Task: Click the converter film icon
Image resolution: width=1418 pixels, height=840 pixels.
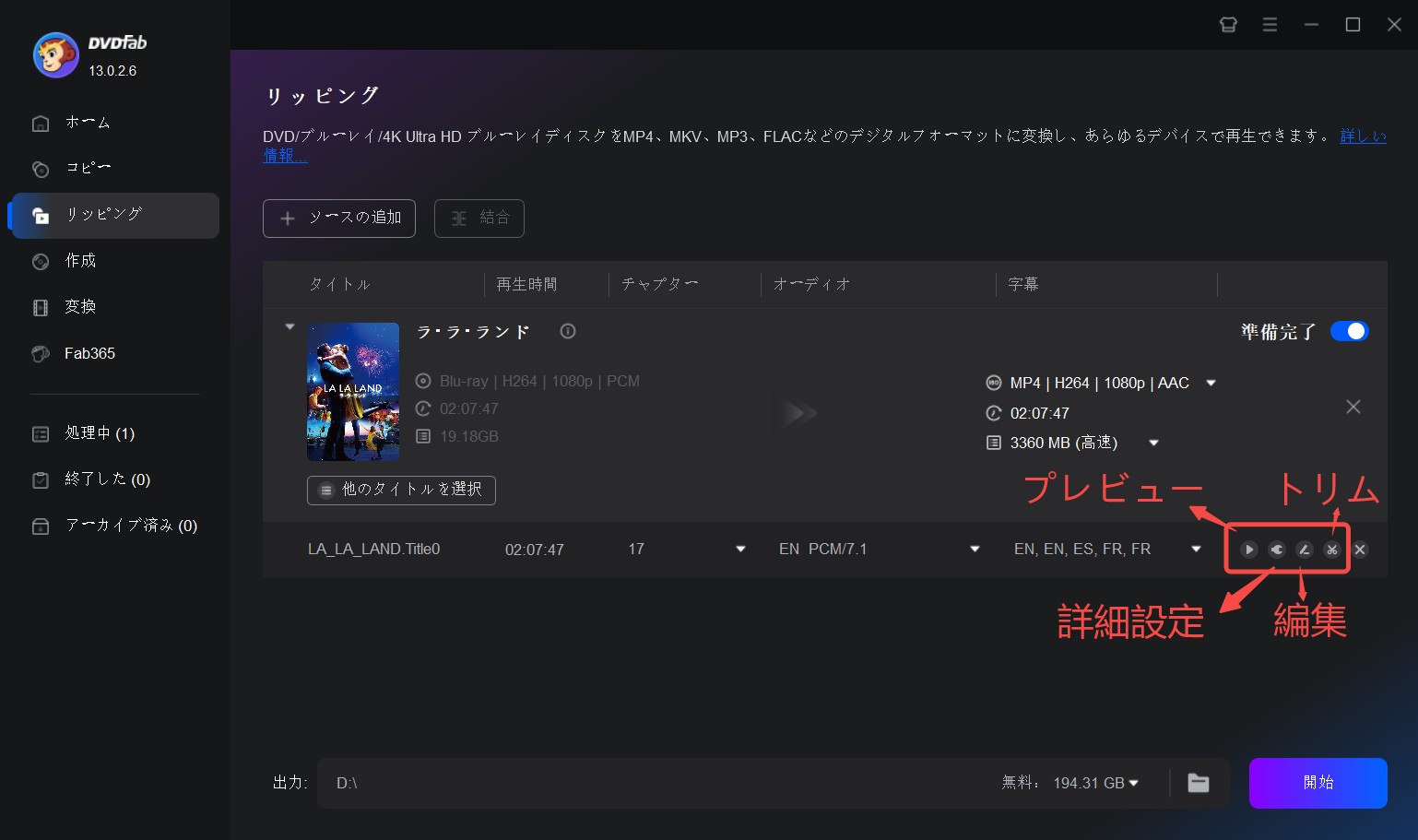Action: tap(41, 308)
